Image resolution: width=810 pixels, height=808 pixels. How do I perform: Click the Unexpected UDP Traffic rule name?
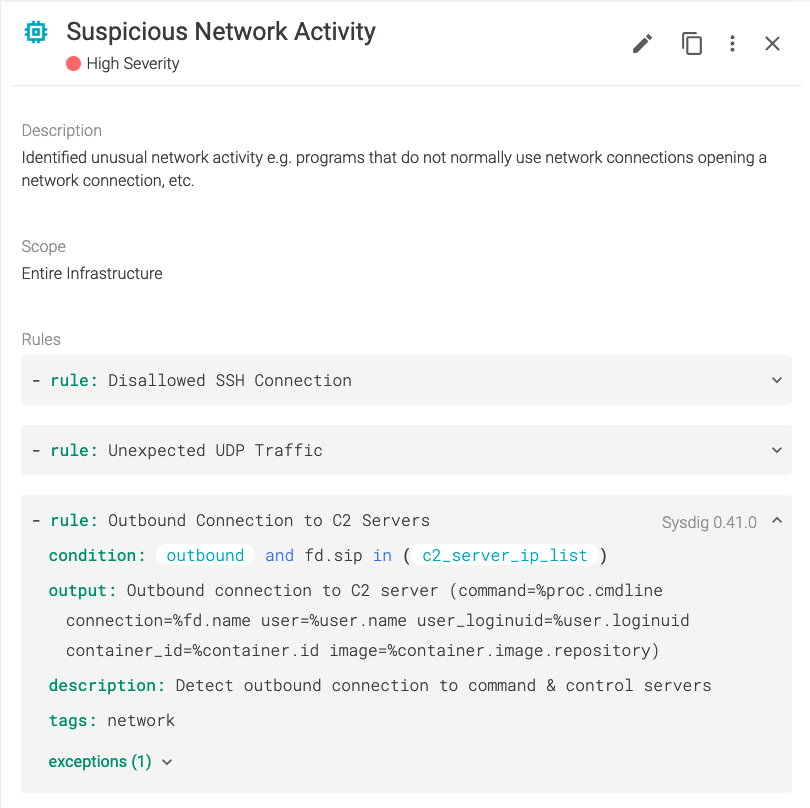(x=215, y=450)
